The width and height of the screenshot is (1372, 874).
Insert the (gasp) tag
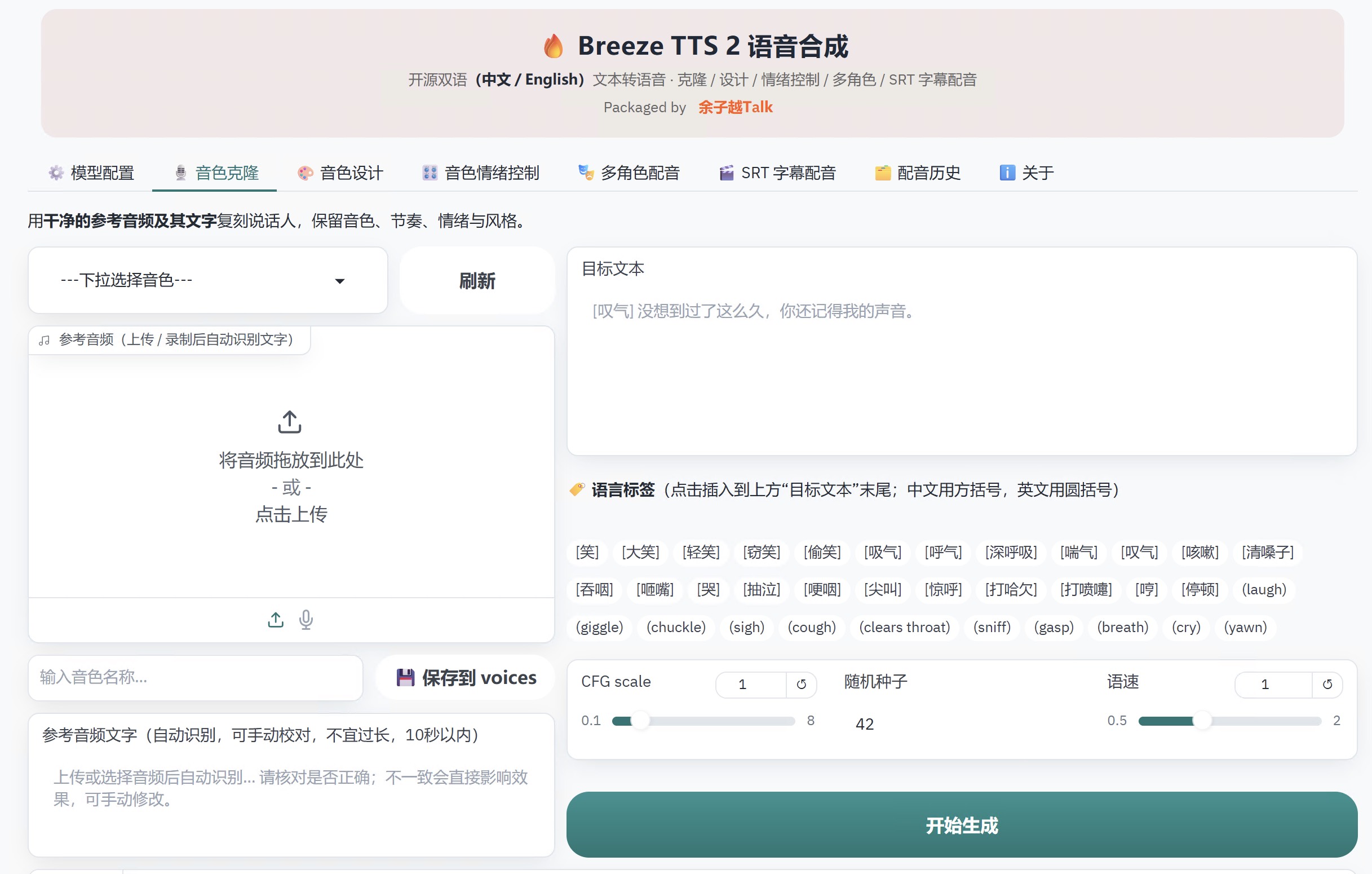[x=1054, y=627]
